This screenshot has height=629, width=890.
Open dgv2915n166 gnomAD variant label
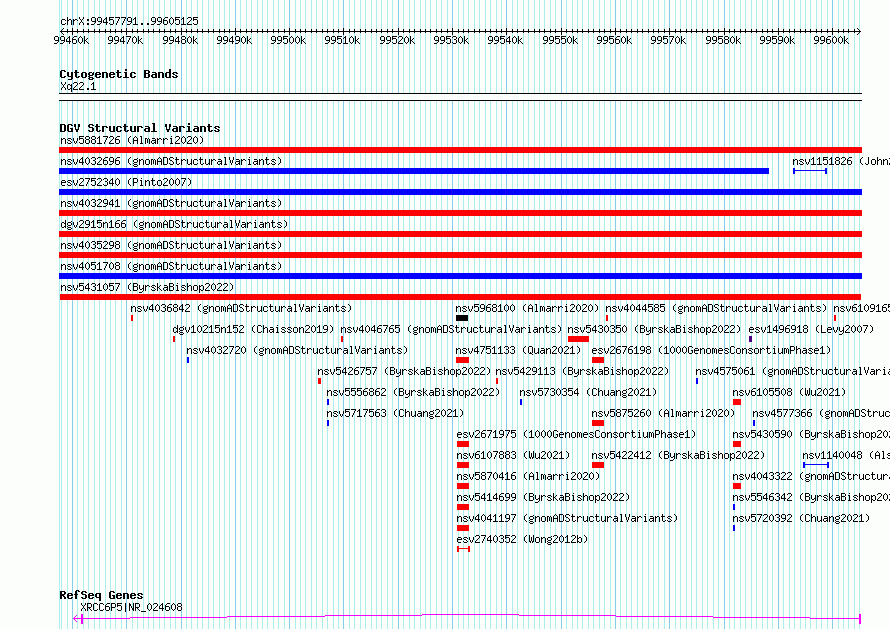174,224
